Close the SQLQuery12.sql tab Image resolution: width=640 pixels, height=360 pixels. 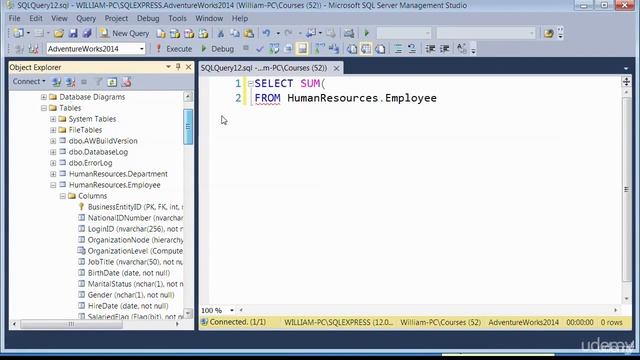point(336,68)
